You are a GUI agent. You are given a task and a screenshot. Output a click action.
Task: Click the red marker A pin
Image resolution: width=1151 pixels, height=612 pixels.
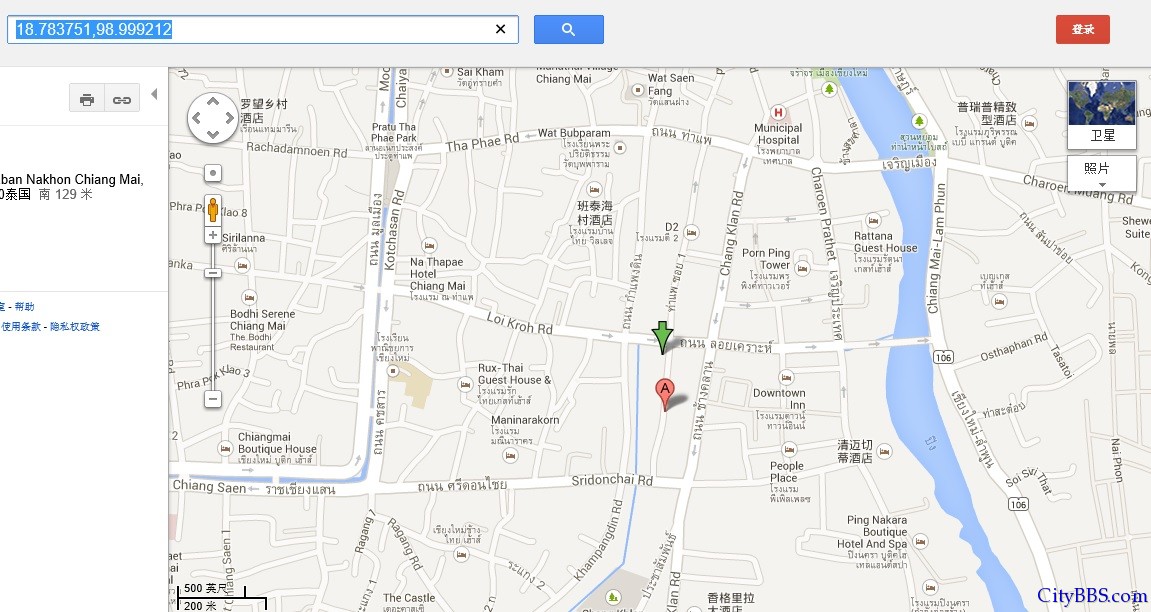[664, 395]
